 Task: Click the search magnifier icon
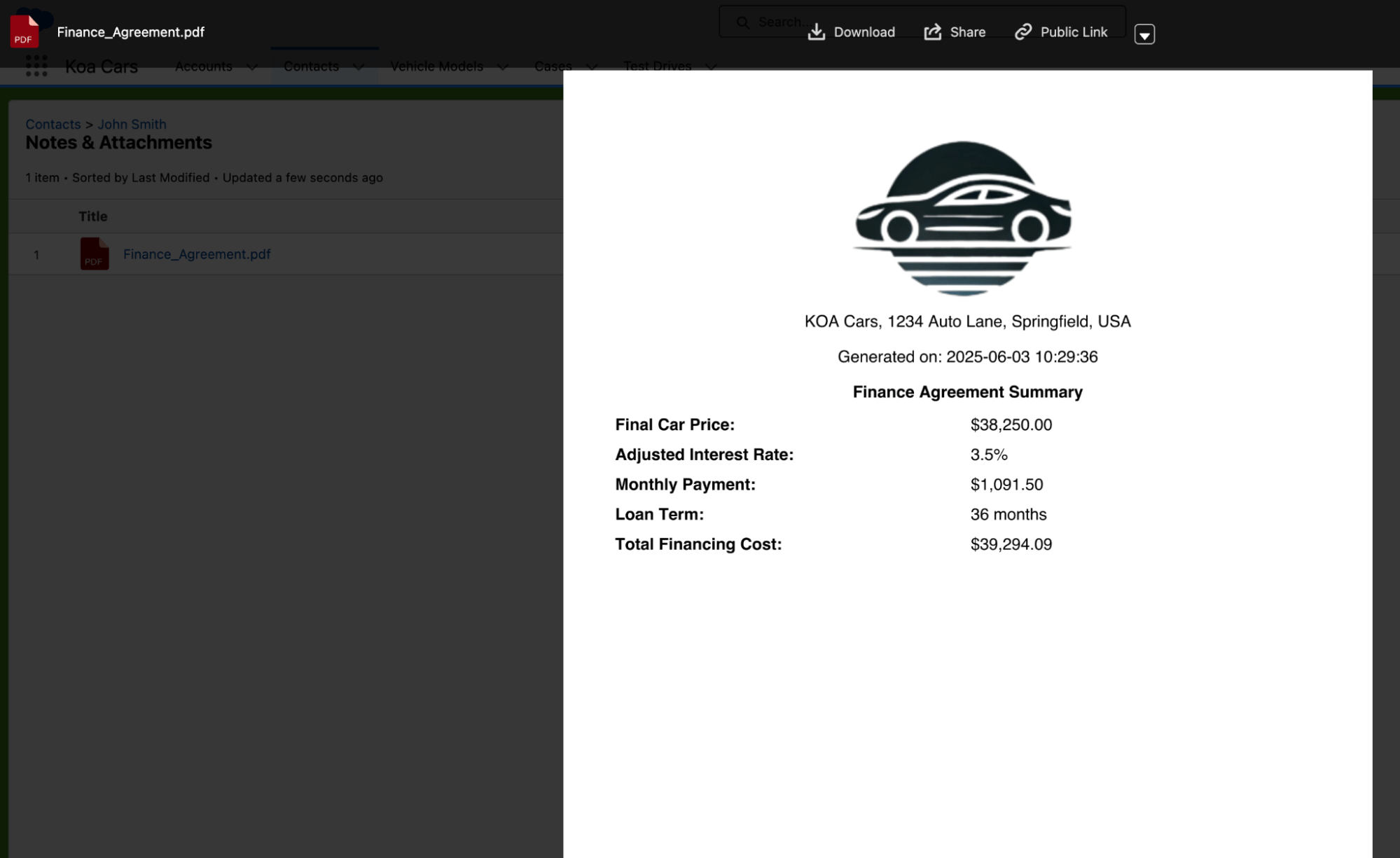point(742,22)
